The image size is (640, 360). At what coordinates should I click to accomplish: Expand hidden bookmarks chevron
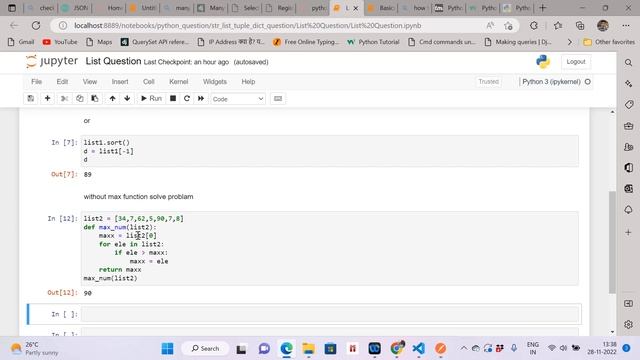click(x=569, y=42)
